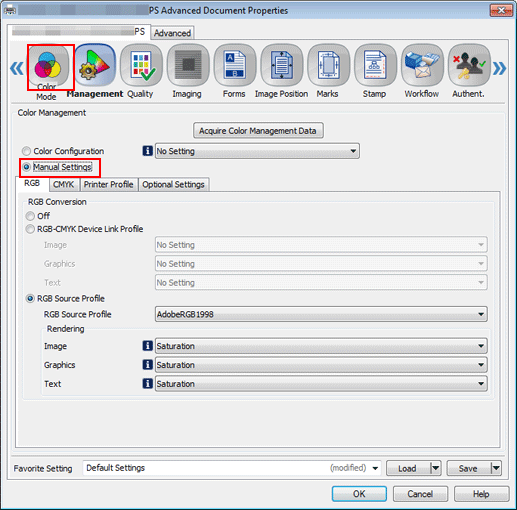Open the Marks settings icon
This screenshot has height=510, width=517.
(x=329, y=65)
